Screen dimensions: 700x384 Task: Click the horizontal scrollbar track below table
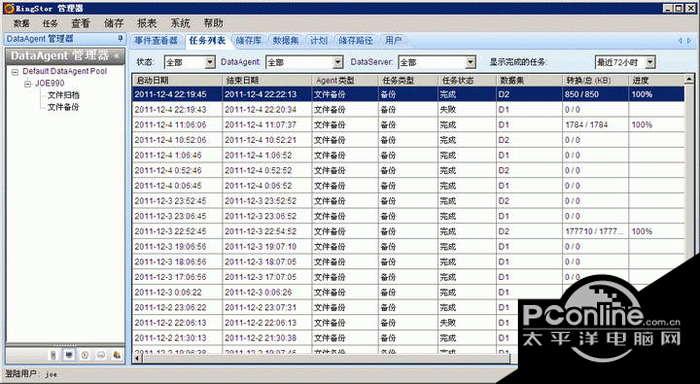point(326,358)
